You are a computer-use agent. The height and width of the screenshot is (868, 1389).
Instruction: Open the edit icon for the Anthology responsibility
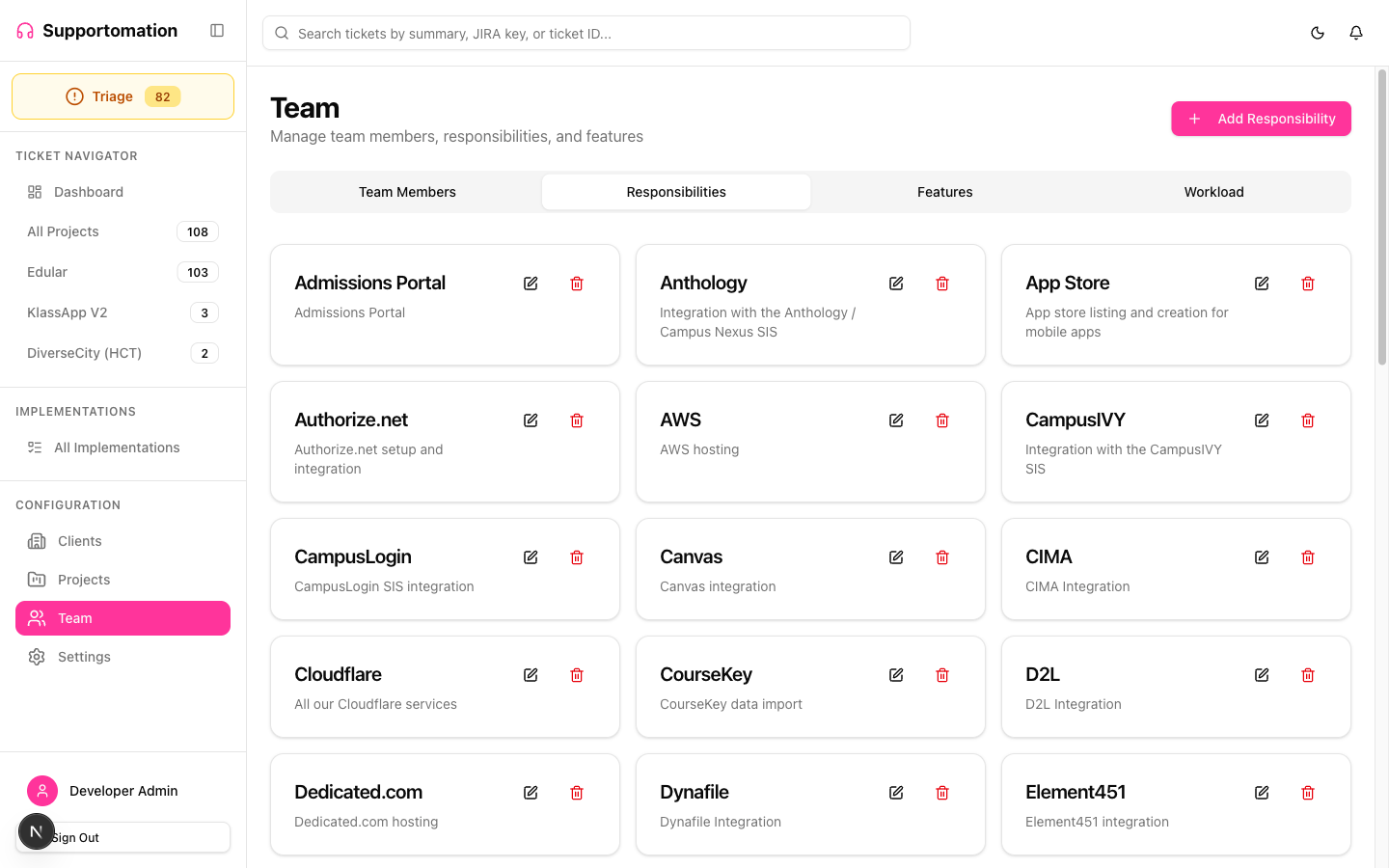click(x=895, y=283)
